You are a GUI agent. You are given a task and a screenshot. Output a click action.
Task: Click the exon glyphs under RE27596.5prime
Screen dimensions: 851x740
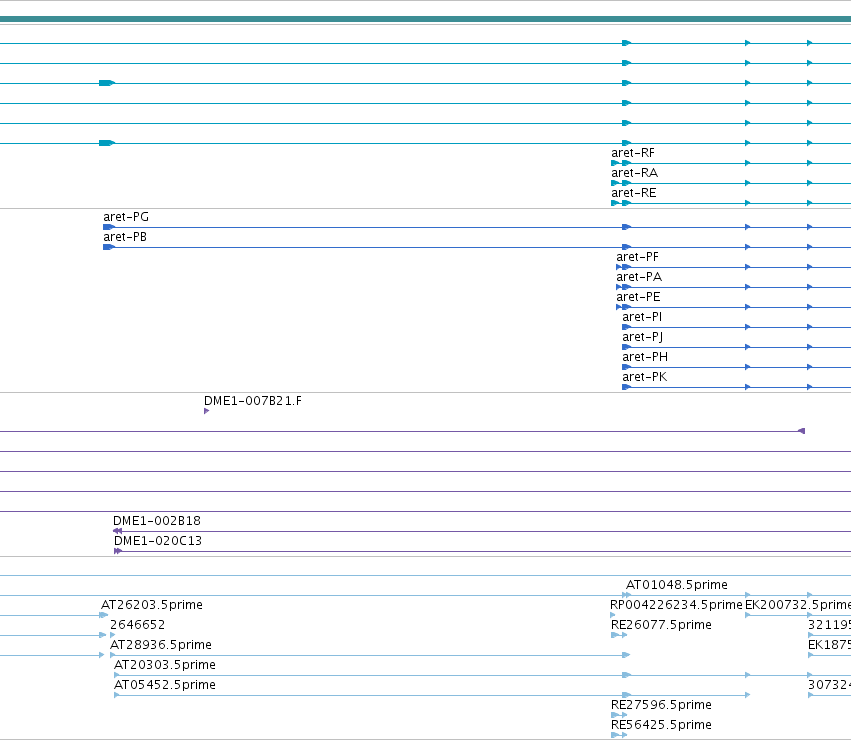pyautogui.click(x=619, y=715)
